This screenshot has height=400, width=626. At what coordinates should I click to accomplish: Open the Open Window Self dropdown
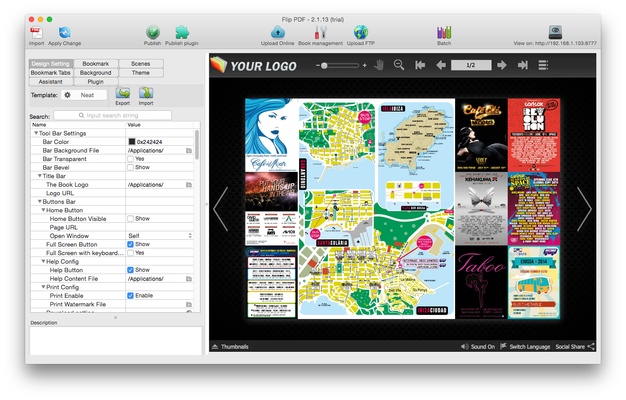tap(160, 236)
